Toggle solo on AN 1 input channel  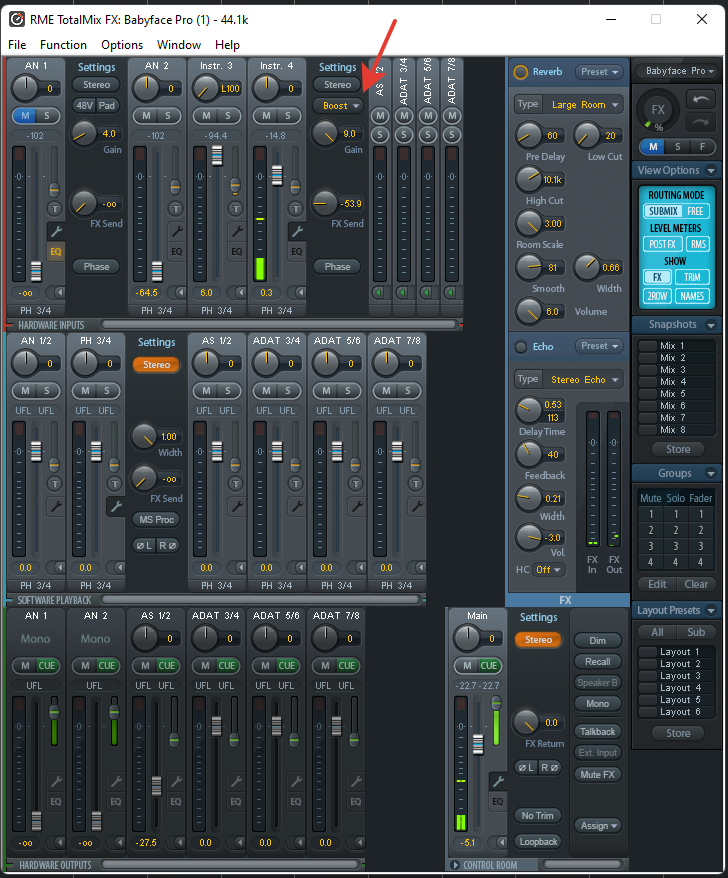coord(47,116)
